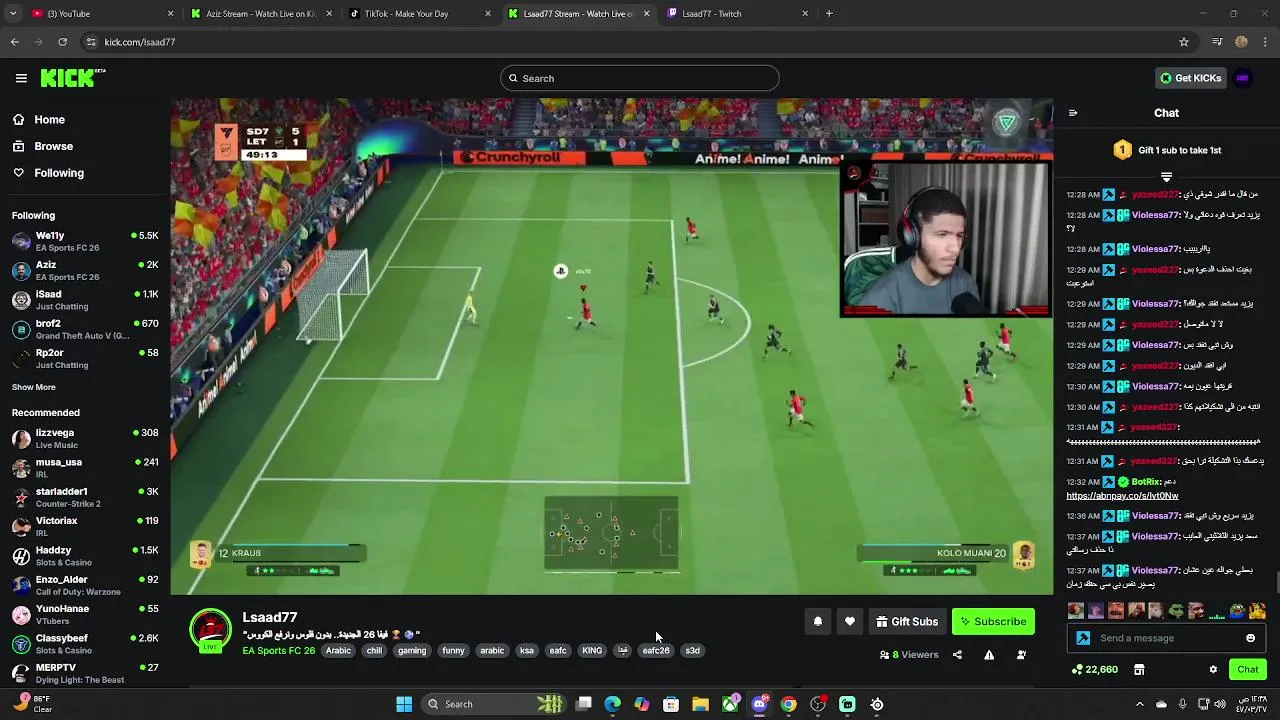Click the Gift Subs button
Image resolution: width=1280 pixels, height=720 pixels.
(907, 621)
